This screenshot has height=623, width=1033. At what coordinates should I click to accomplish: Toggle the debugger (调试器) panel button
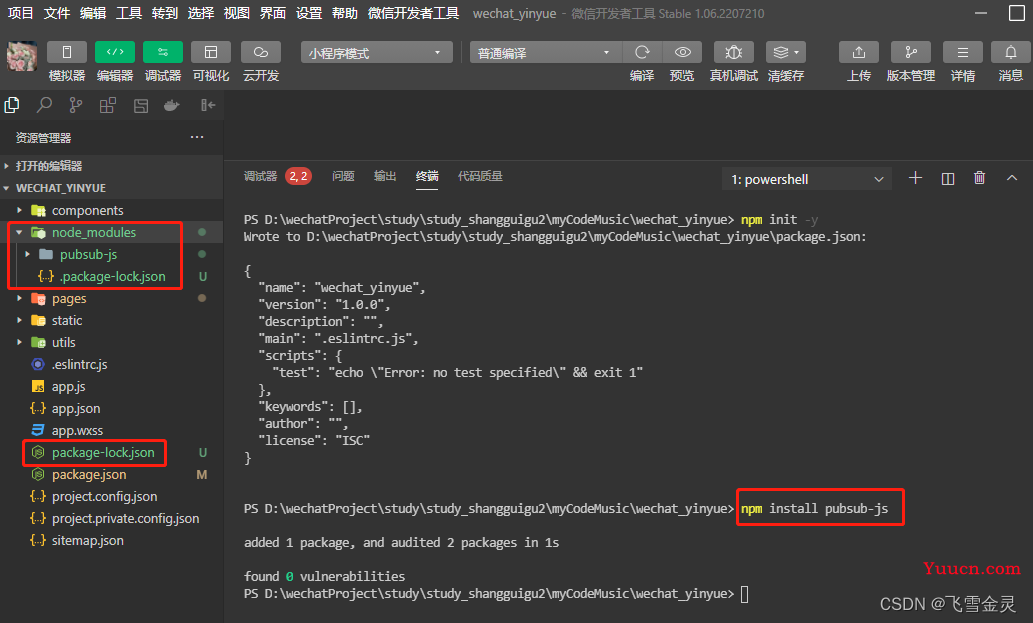tap(163, 52)
